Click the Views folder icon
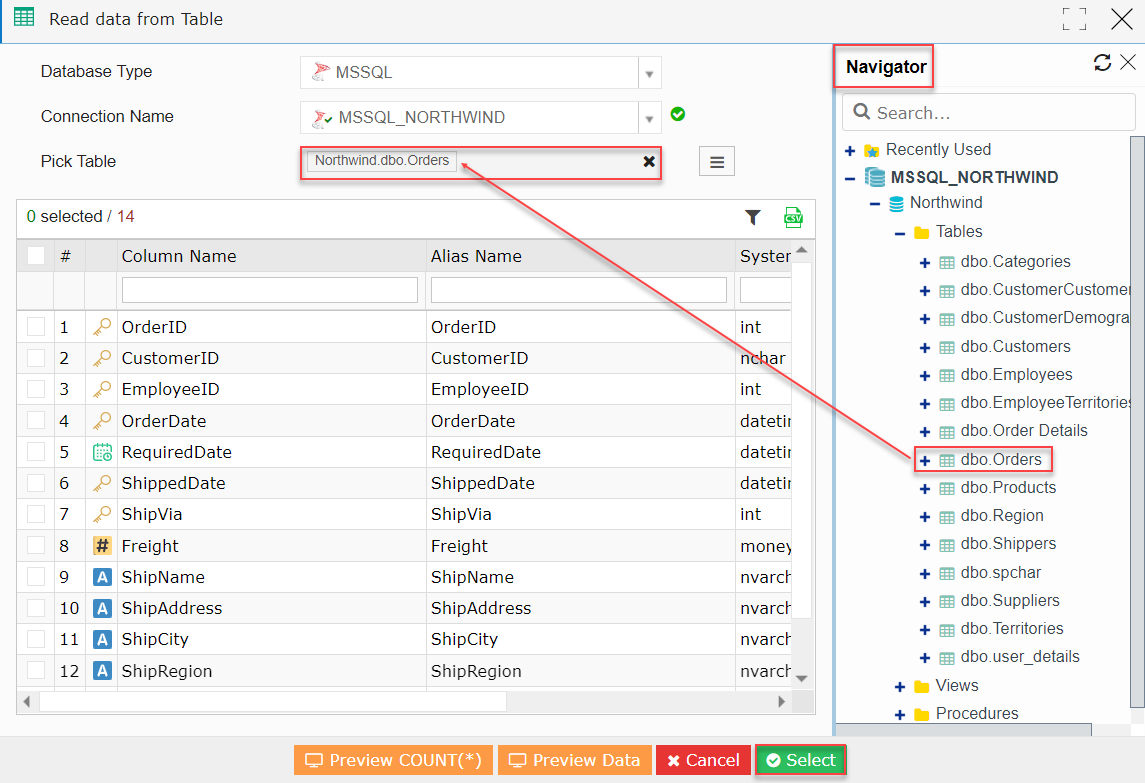This screenshot has height=783, width=1145. pyautogui.click(x=922, y=687)
